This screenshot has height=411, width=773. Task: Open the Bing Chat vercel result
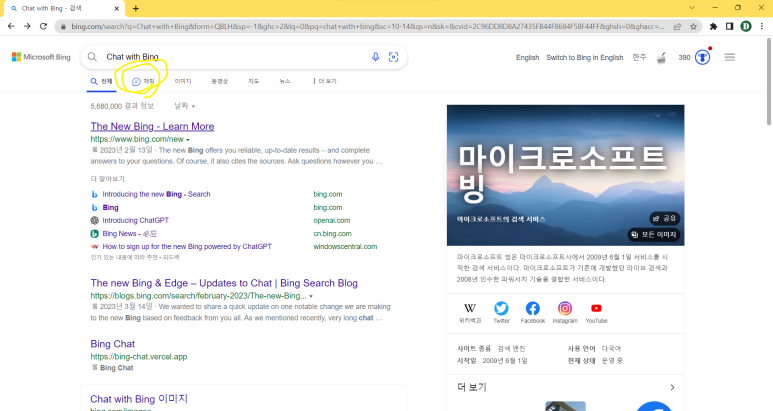112,344
